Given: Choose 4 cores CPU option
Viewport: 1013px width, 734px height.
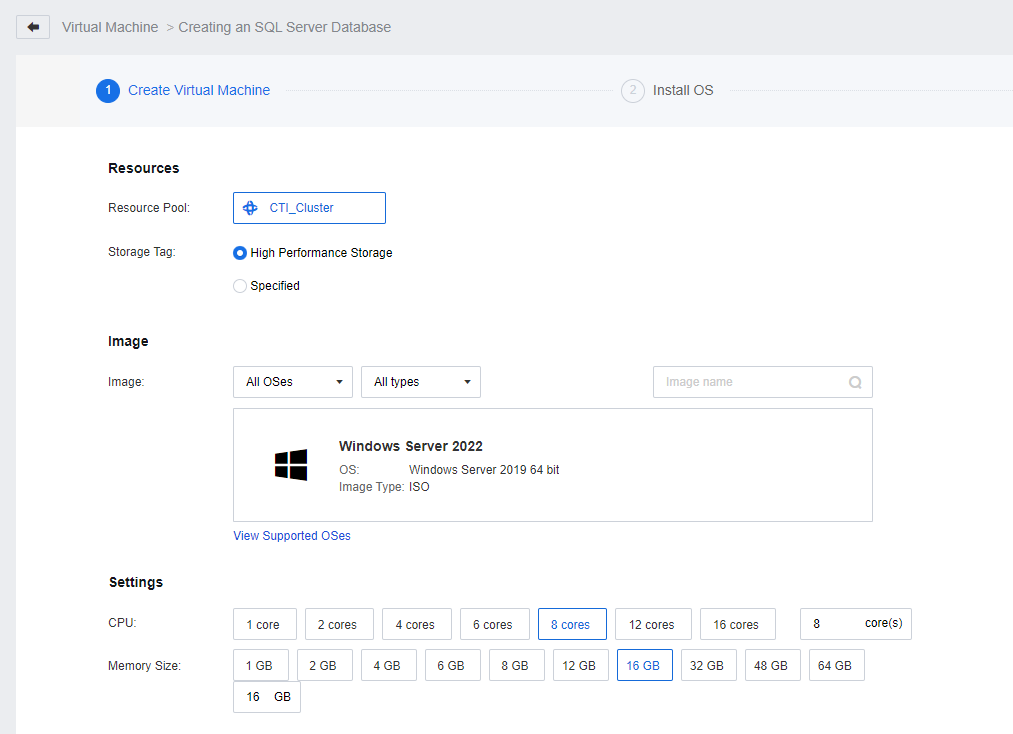Looking at the screenshot, I should (x=417, y=624).
